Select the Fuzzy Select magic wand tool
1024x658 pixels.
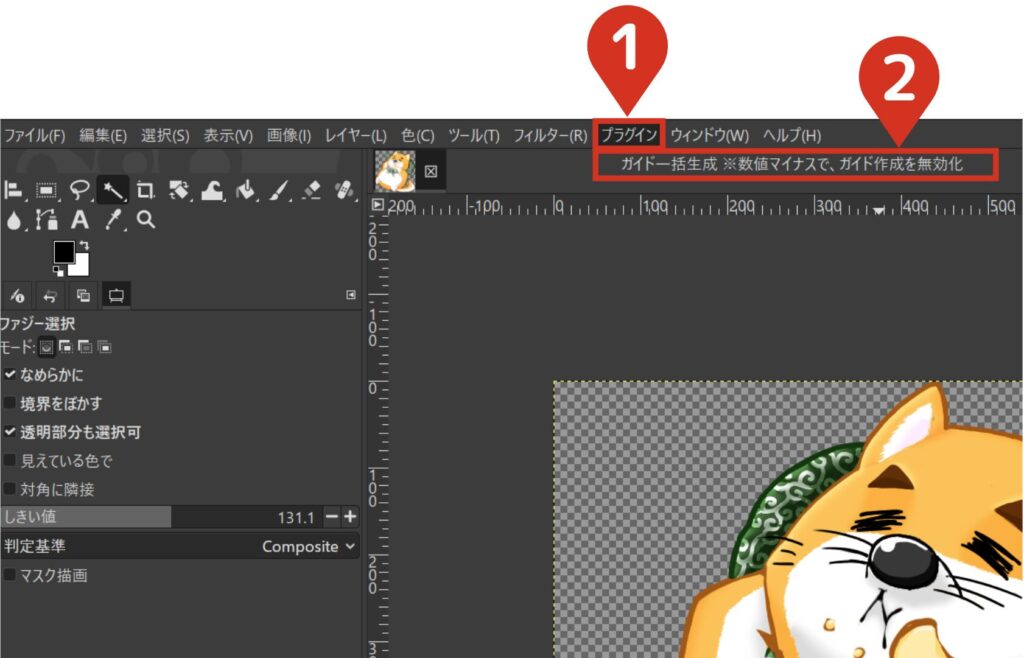point(112,190)
